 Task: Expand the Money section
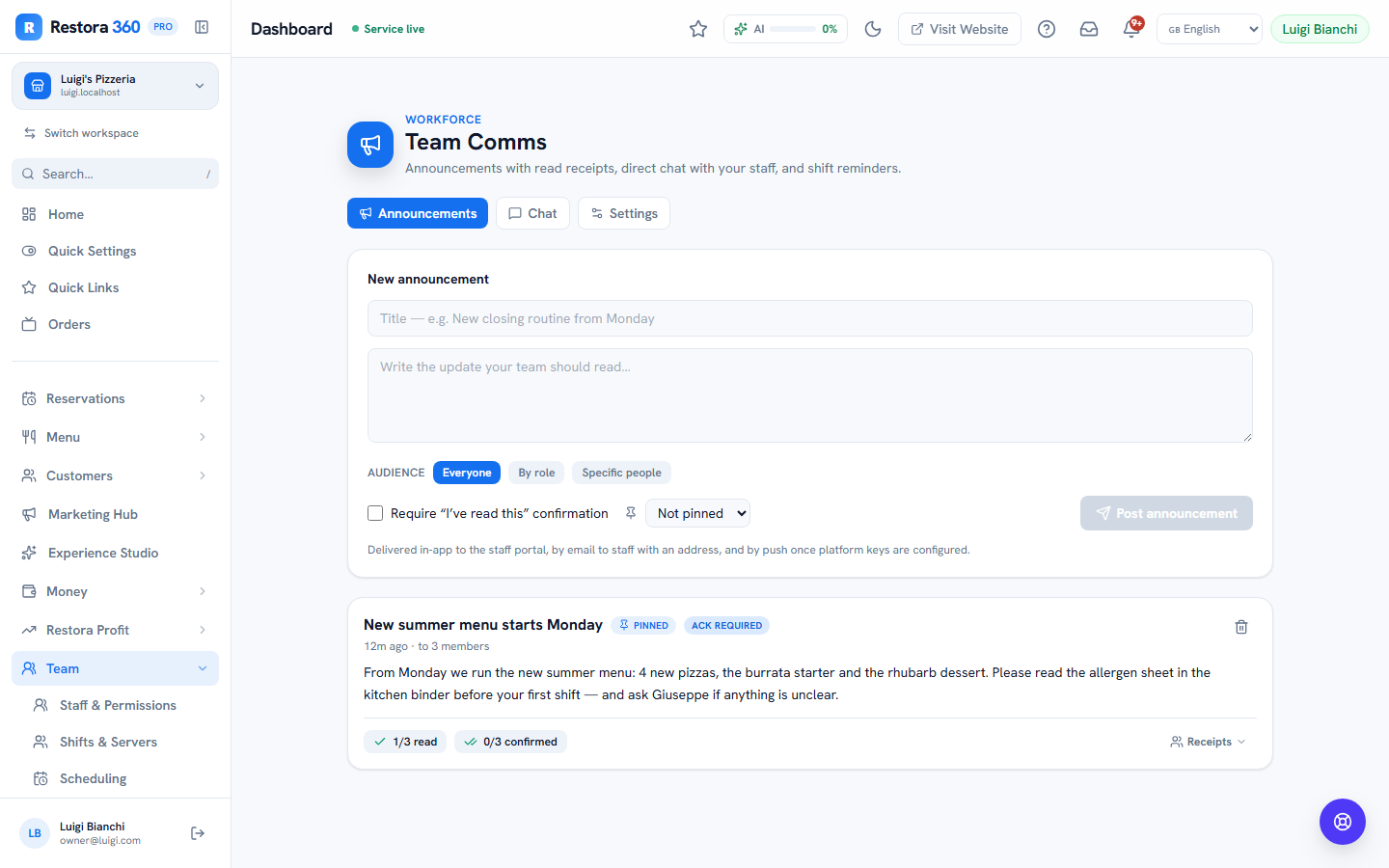click(115, 591)
